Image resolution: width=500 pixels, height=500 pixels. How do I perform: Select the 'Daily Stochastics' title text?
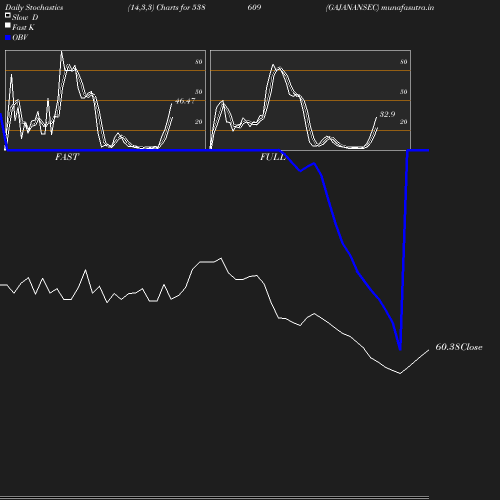pos(34,7)
